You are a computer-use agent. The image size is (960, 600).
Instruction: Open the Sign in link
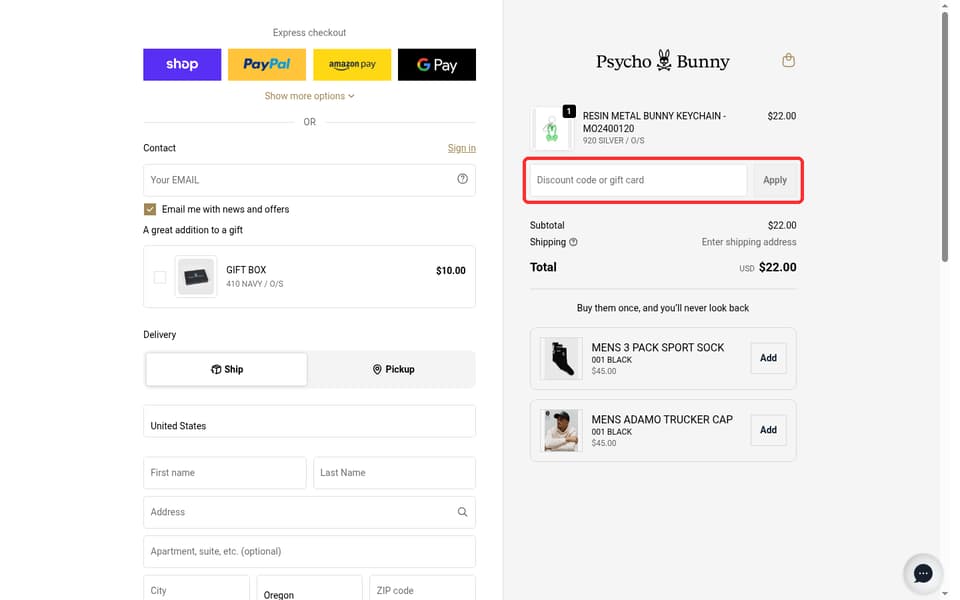point(462,148)
